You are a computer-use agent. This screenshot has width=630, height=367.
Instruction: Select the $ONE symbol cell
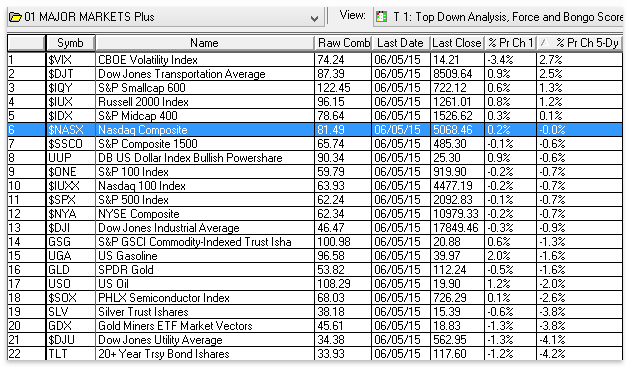click(71, 172)
